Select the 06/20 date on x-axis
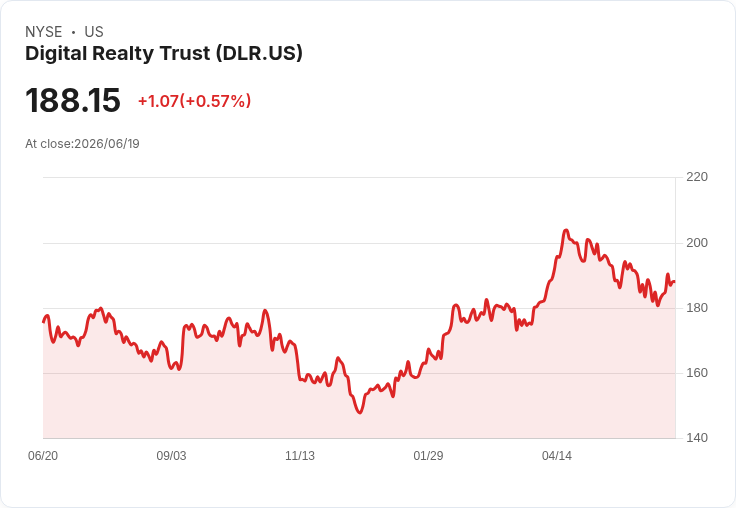This screenshot has width=736, height=508. pyautogui.click(x=43, y=455)
